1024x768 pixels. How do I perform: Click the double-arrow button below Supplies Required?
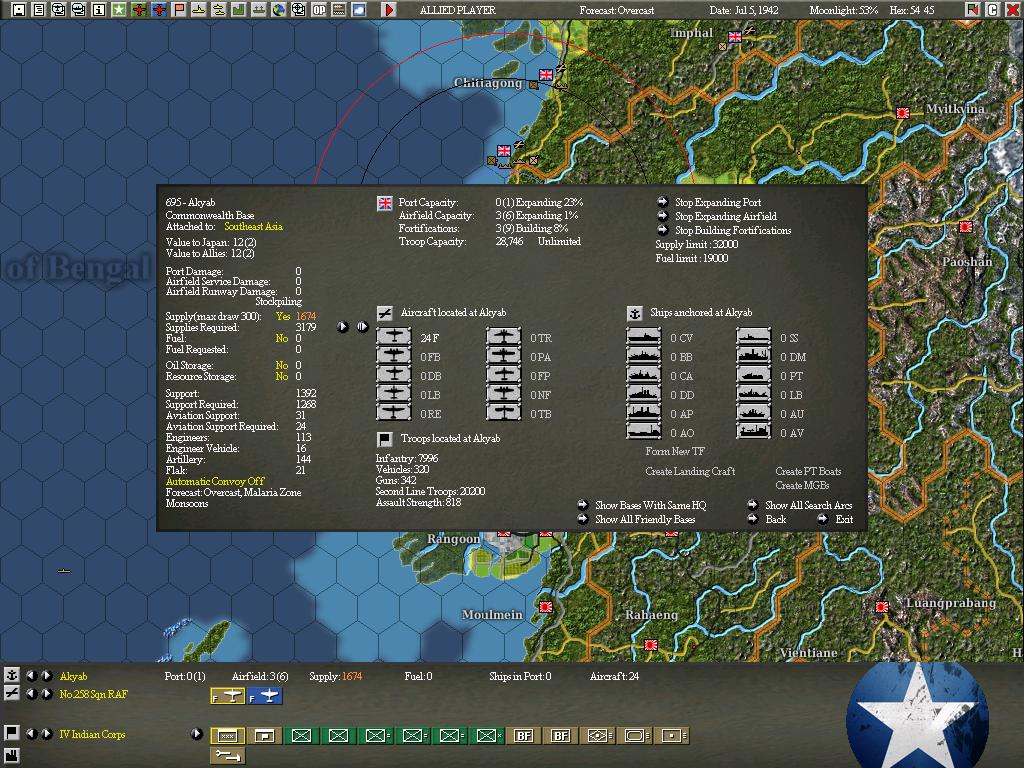[362, 327]
